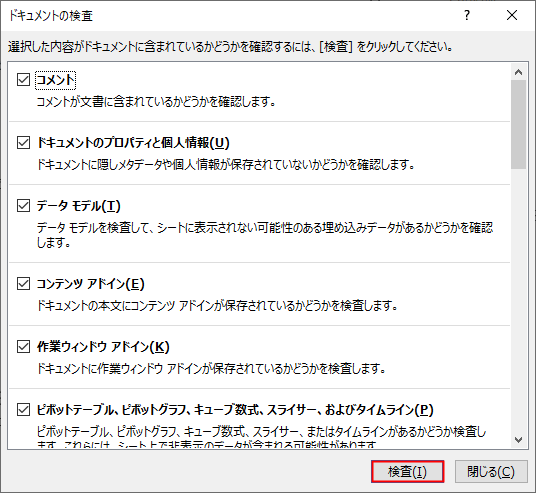Toggle ドキュメントのプロパティと個人情報 checkbox
536x493 pixels.
tap(23, 143)
